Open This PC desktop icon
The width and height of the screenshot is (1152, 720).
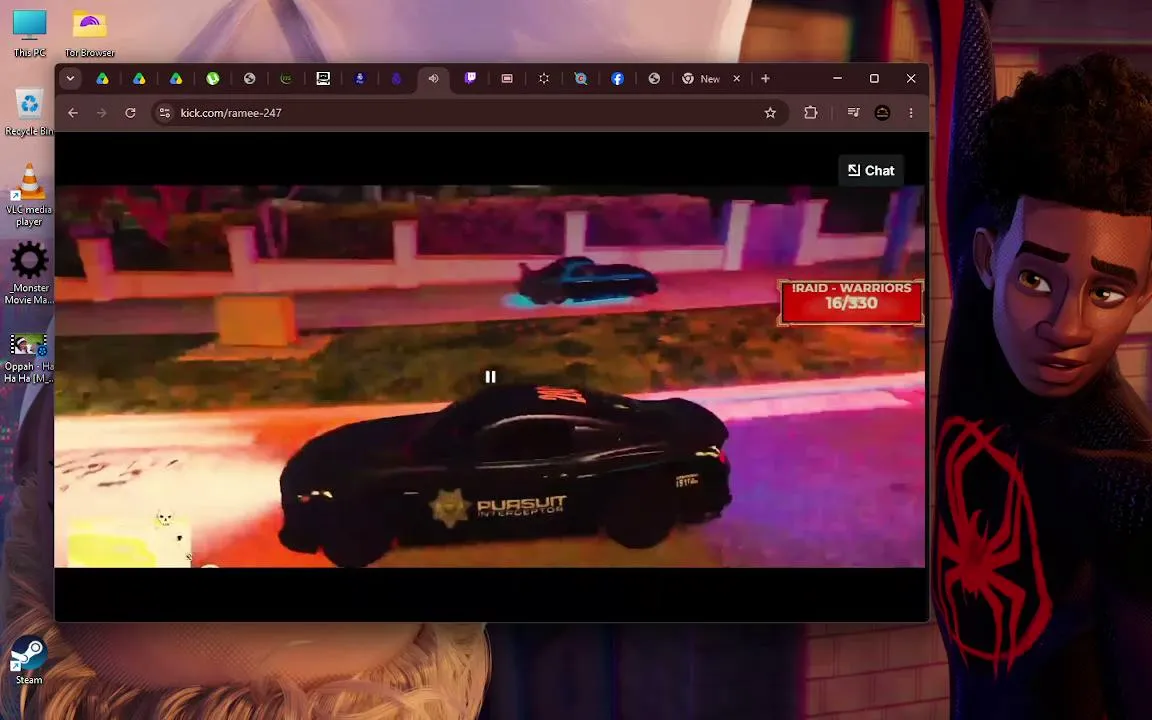pyautogui.click(x=29, y=33)
